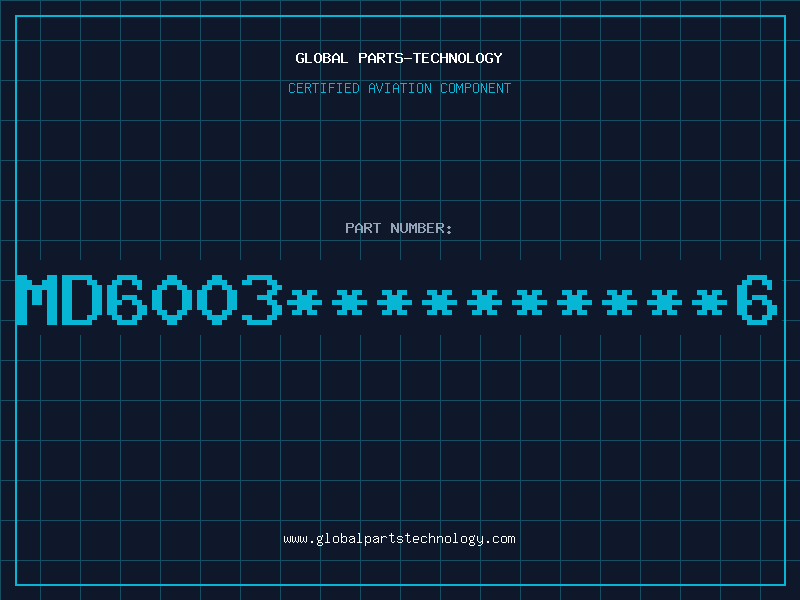Image resolution: width=800 pixels, height=600 pixels.
Task: Click the GLOBAL PARTS-TECHNOLOGY heading
Action: (399, 58)
